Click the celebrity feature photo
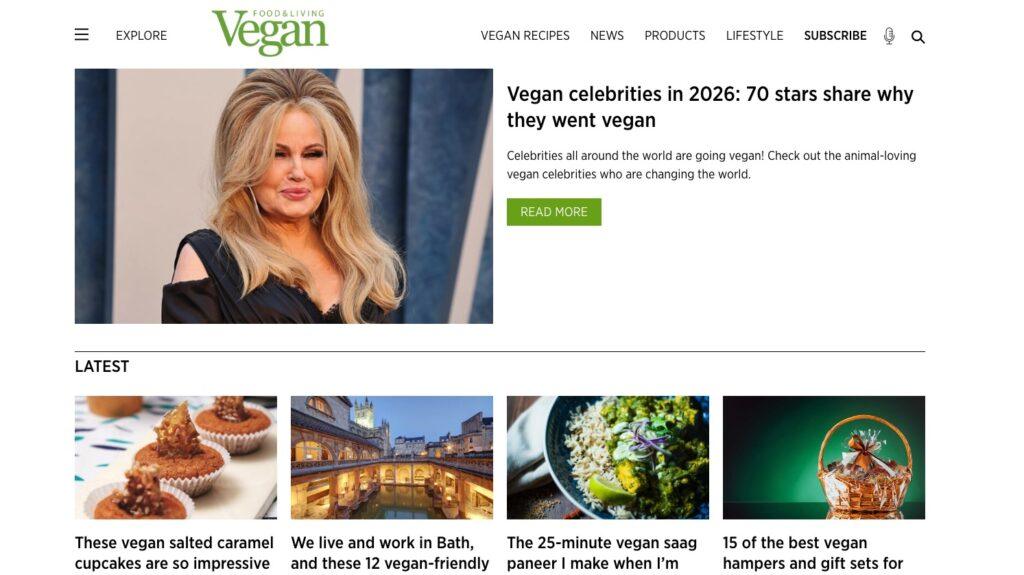Image resolution: width=1024 pixels, height=575 pixels. pyautogui.click(x=283, y=196)
